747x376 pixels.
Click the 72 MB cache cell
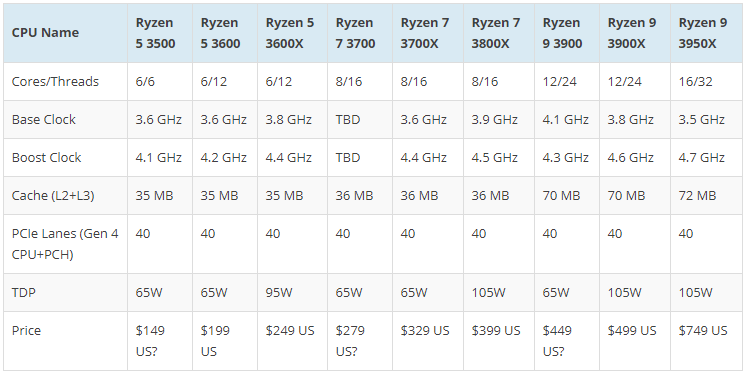tap(707, 196)
